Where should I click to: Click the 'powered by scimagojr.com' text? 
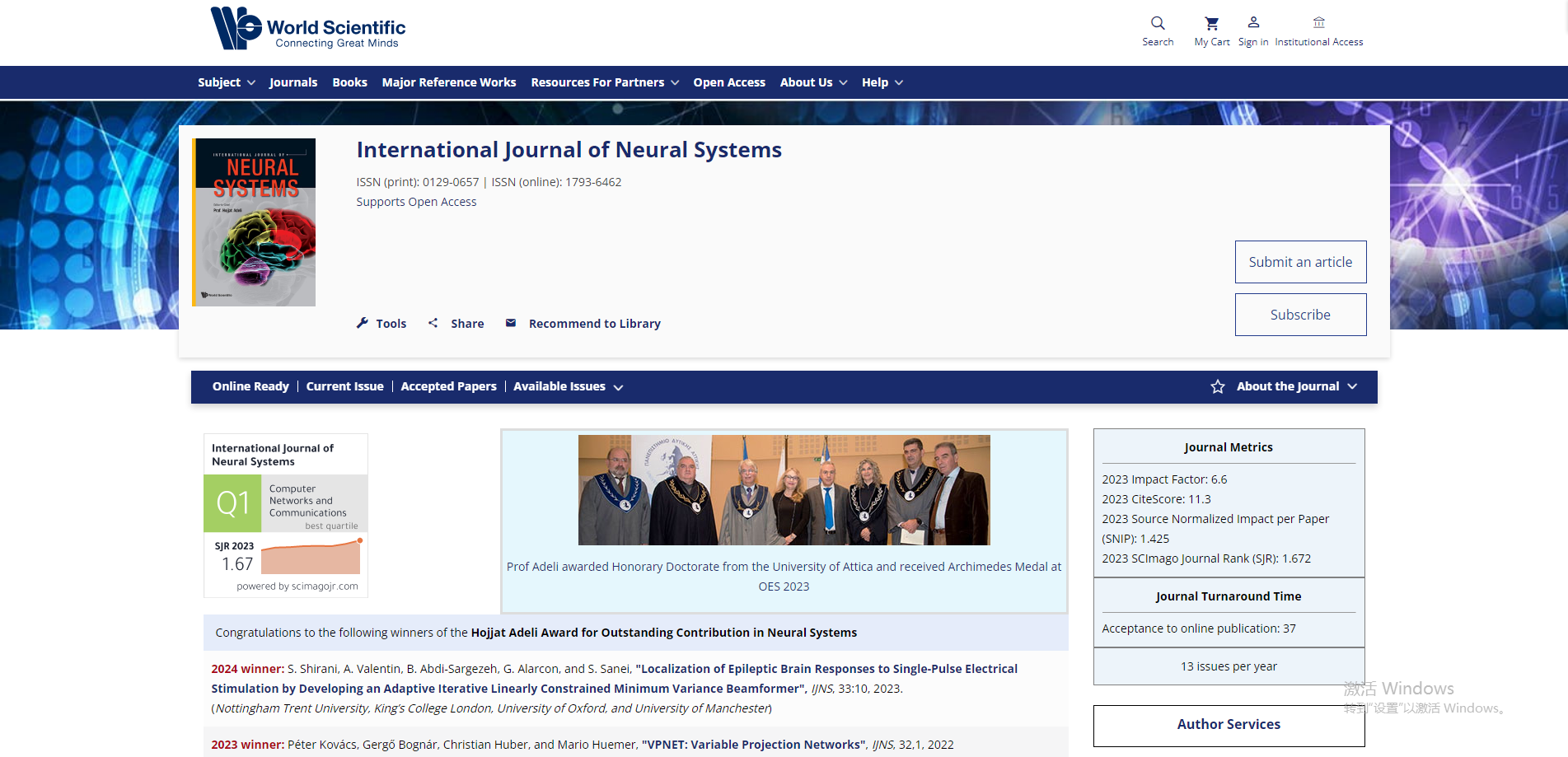297,586
